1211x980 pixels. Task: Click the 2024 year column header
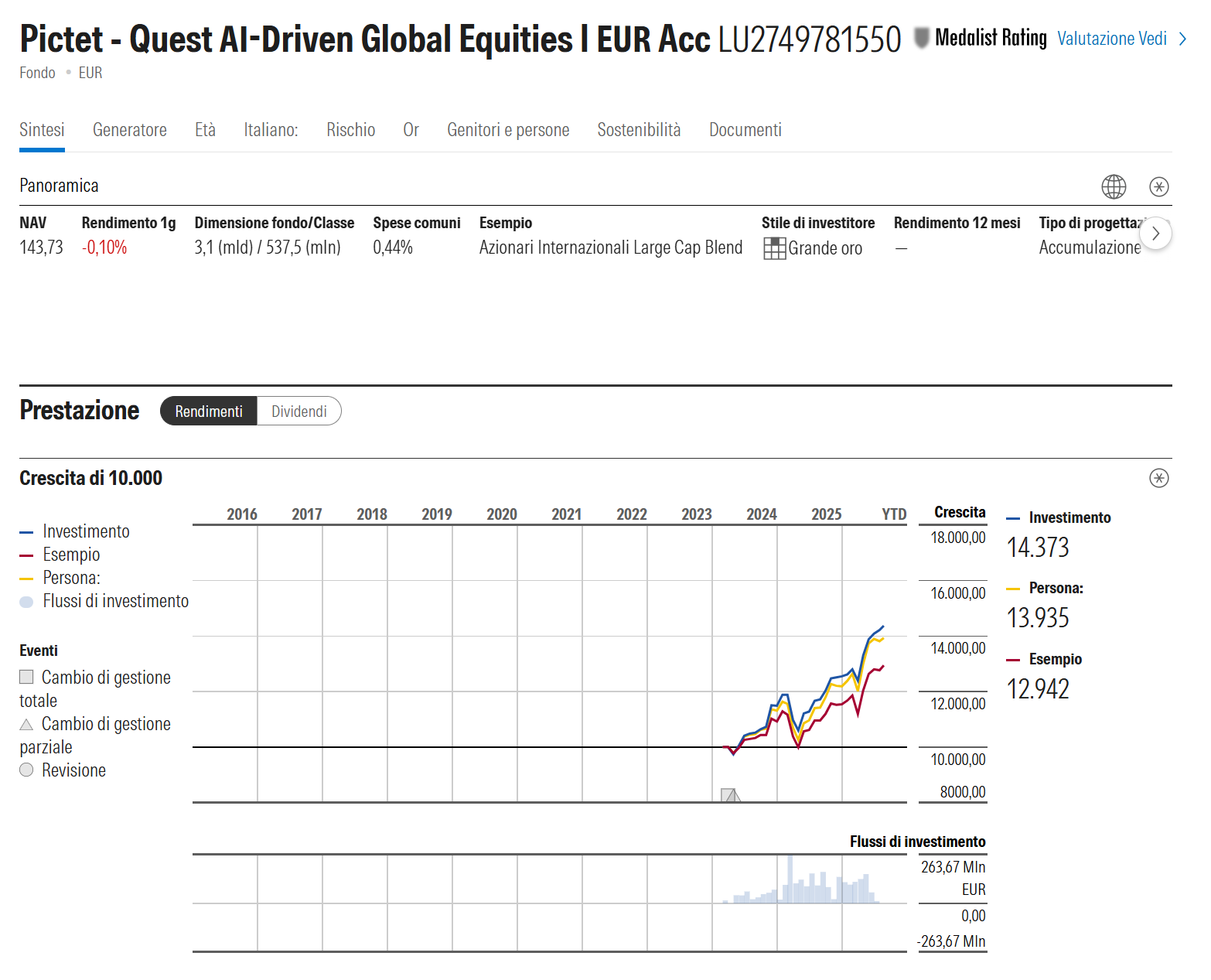coord(762,514)
